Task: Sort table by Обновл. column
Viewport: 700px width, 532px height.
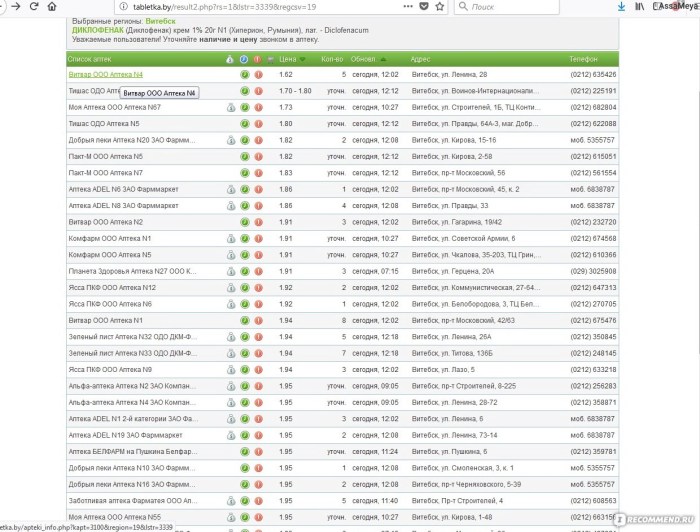Action: 365,59
